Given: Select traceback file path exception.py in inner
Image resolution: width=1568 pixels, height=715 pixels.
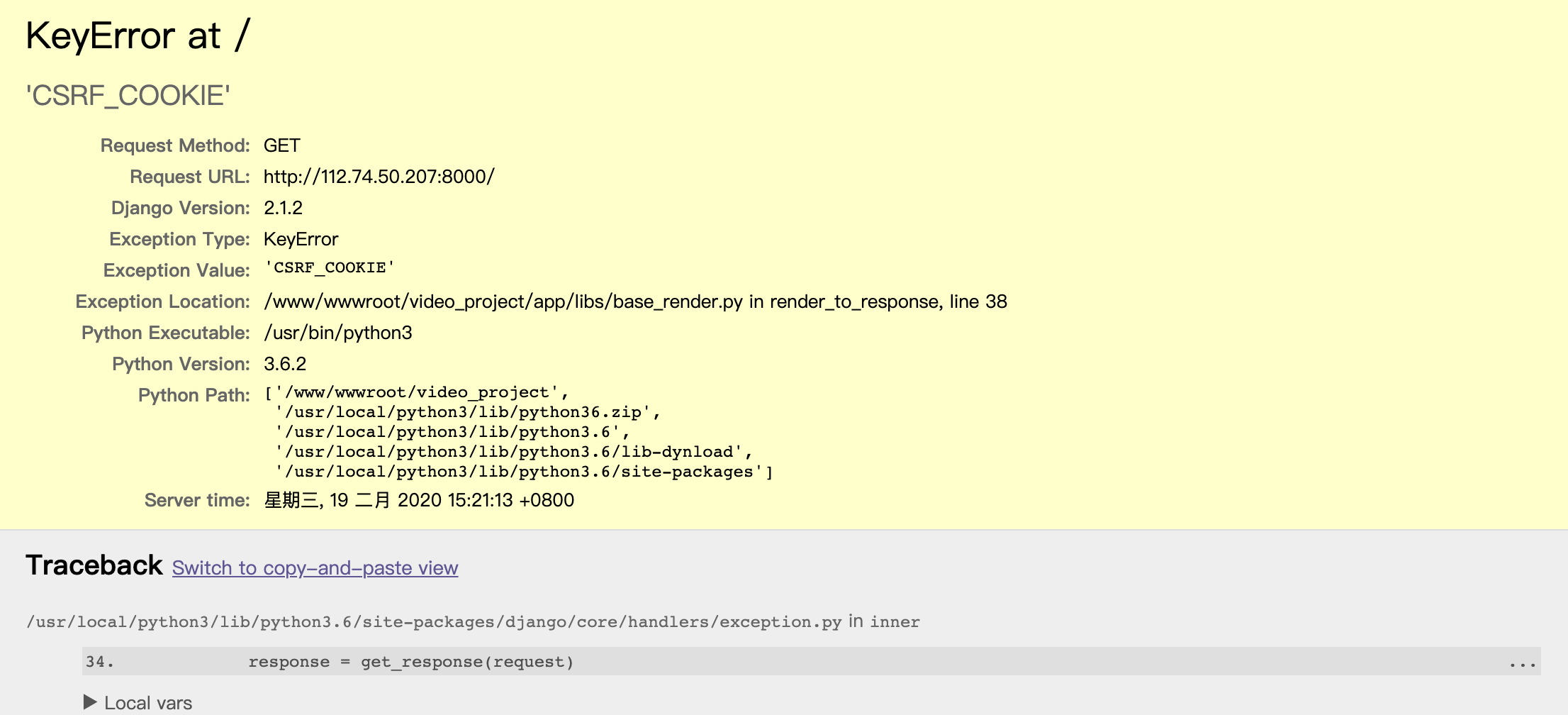Looking at the screenshot, I should [473, 622].
